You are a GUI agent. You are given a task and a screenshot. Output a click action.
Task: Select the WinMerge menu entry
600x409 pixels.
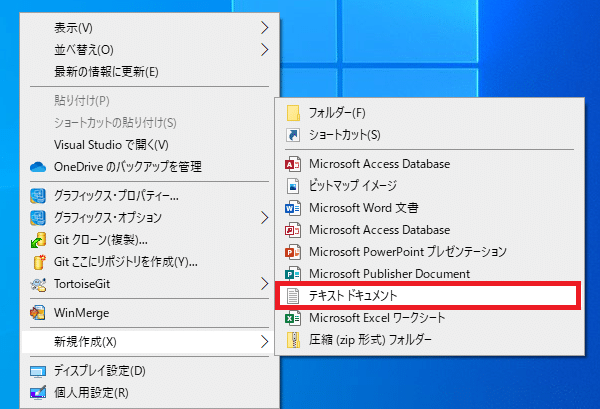coord(150,313)
